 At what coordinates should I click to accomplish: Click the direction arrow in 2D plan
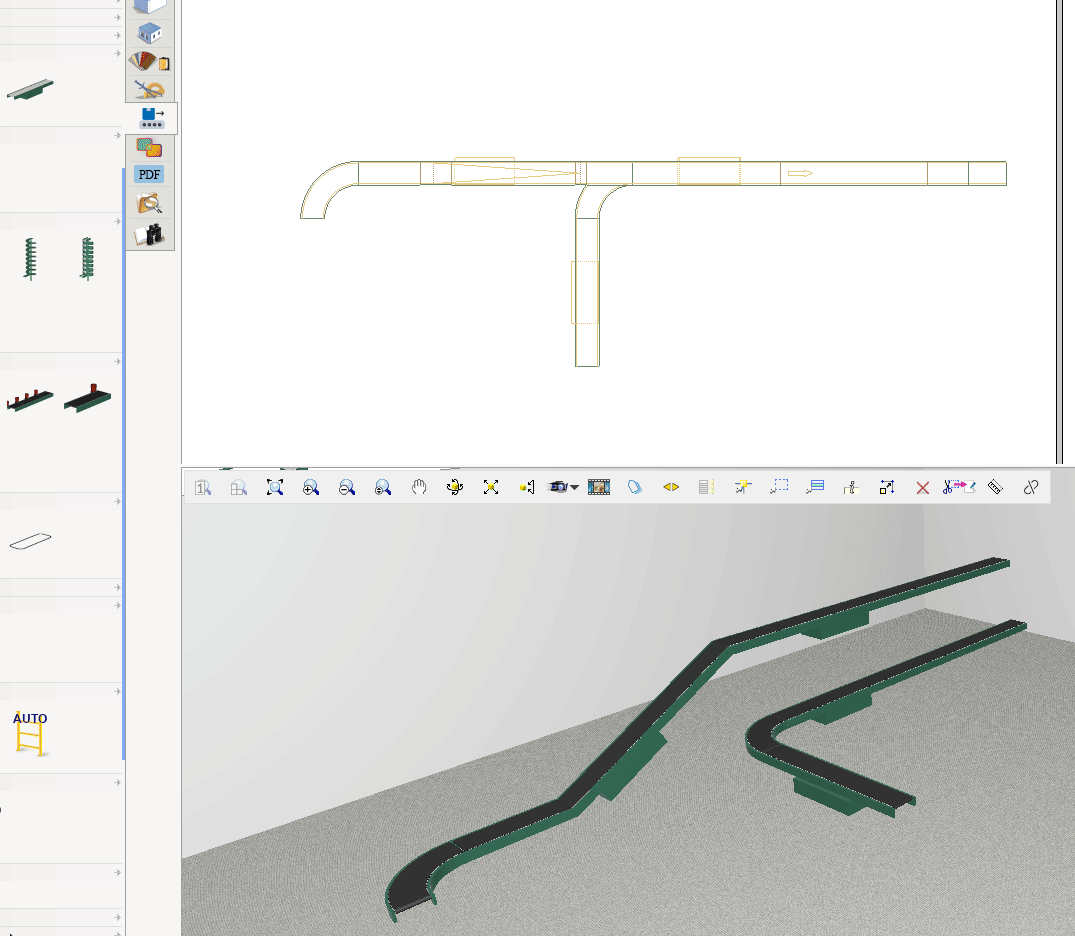(800, 173)
